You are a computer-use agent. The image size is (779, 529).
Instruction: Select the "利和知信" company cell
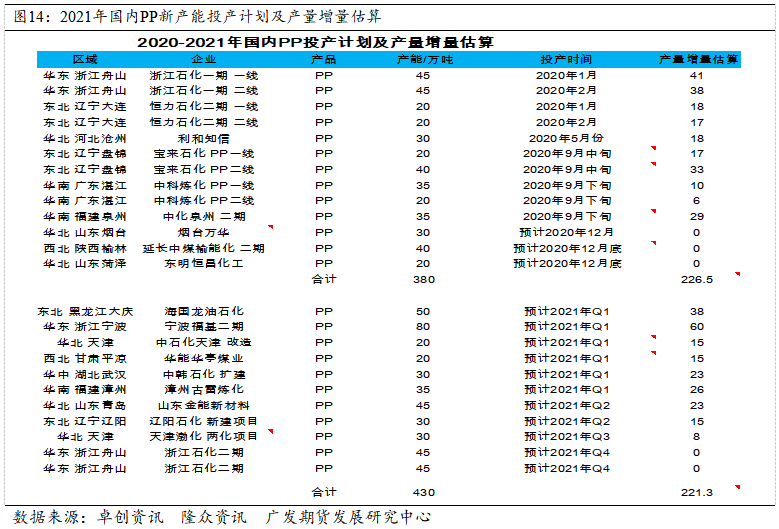click(204, 139)
